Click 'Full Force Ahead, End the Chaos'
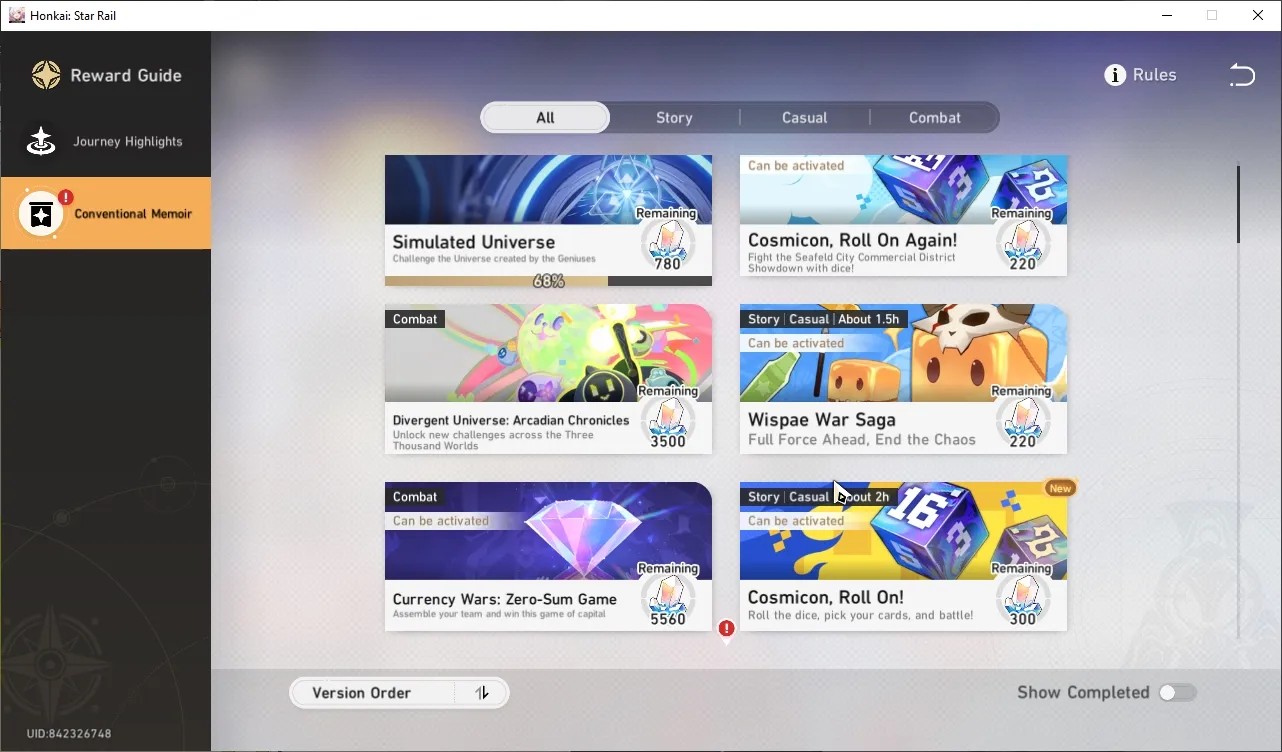 tap(862, 440)
